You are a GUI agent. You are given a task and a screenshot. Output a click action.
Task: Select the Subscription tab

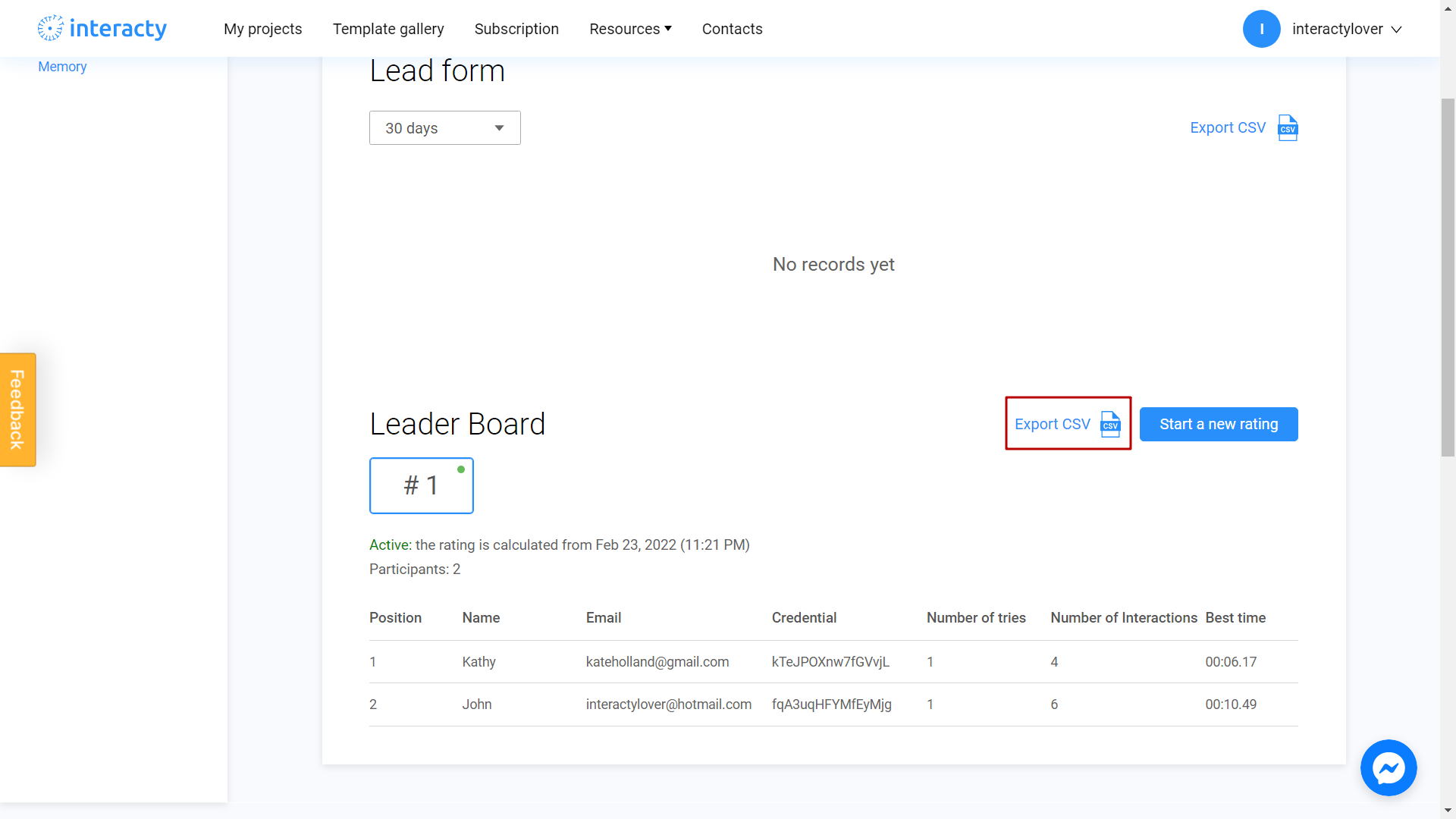click(516, 28)
